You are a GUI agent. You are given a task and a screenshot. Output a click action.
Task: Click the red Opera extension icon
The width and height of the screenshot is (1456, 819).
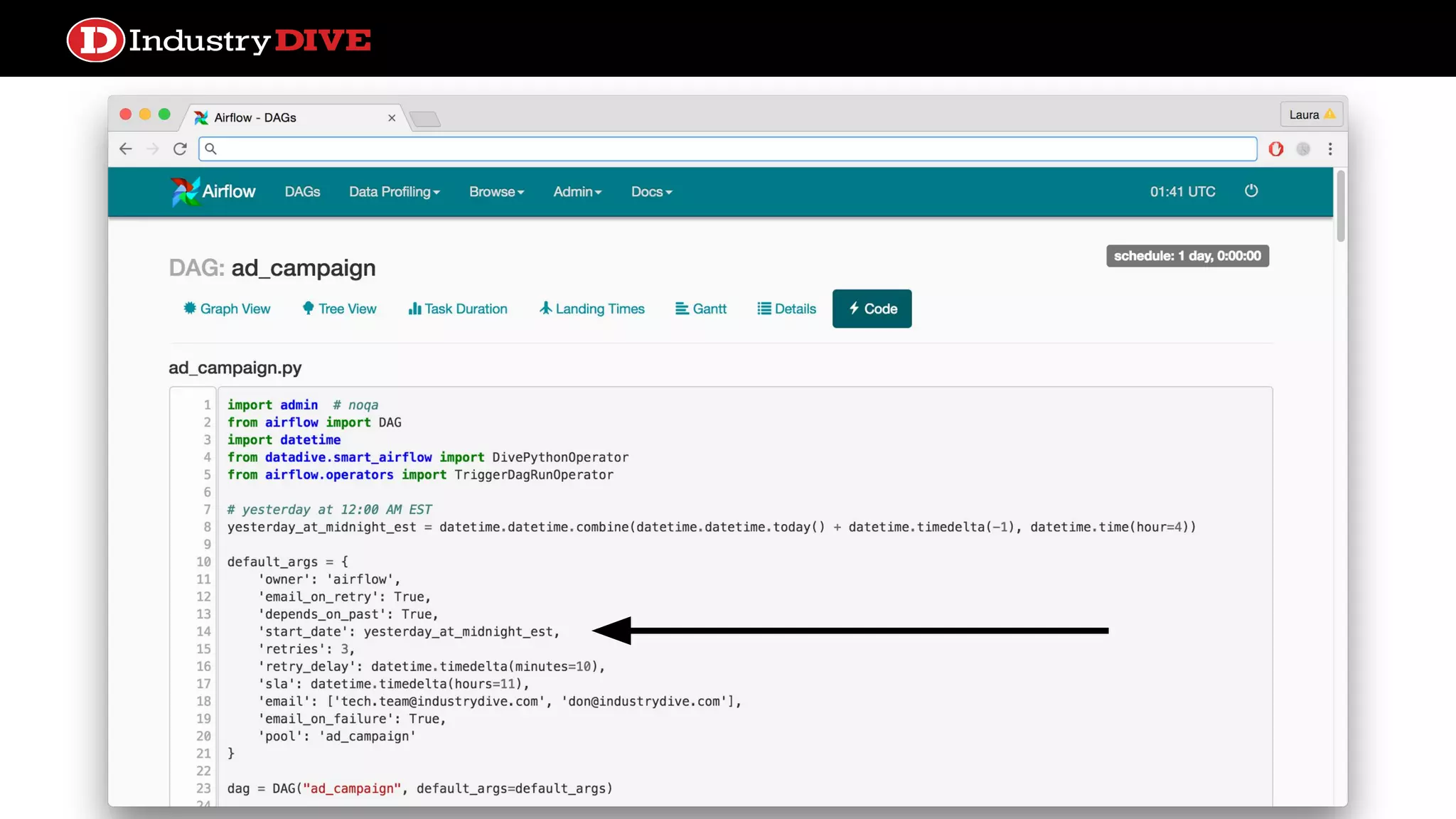(1276, 149)
